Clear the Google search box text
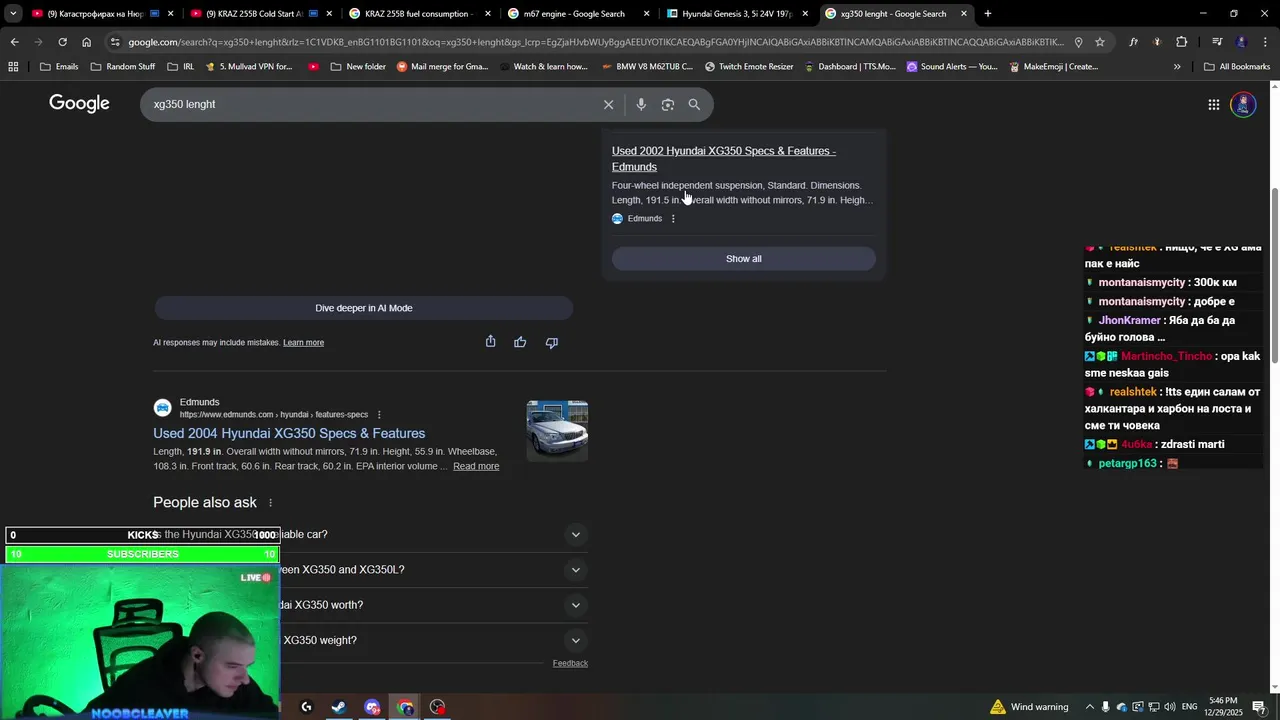 (608, 104)
